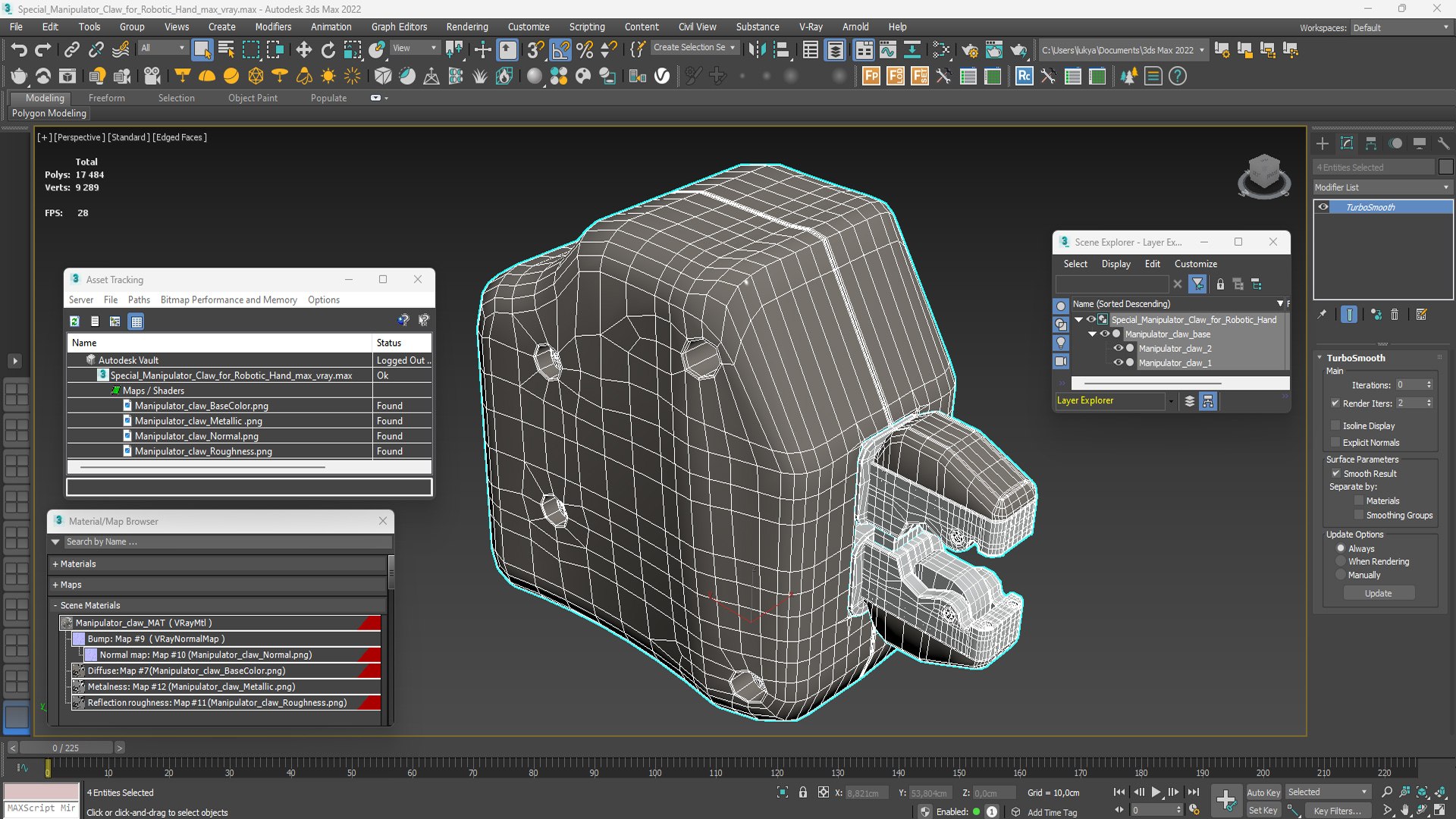
Task: Switch to the Freeform ribbon tab
Action: point(106,98)
